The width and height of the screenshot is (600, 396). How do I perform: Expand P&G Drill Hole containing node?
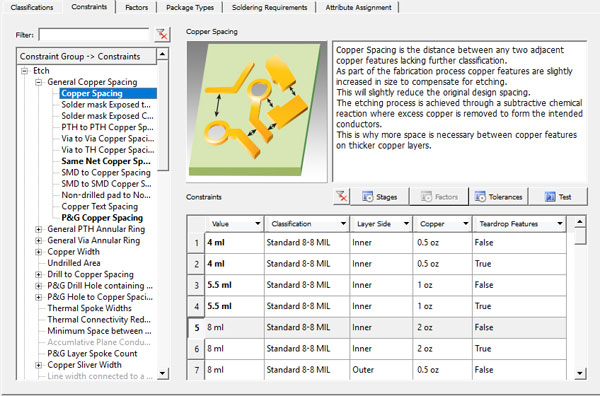pos(38,286)
